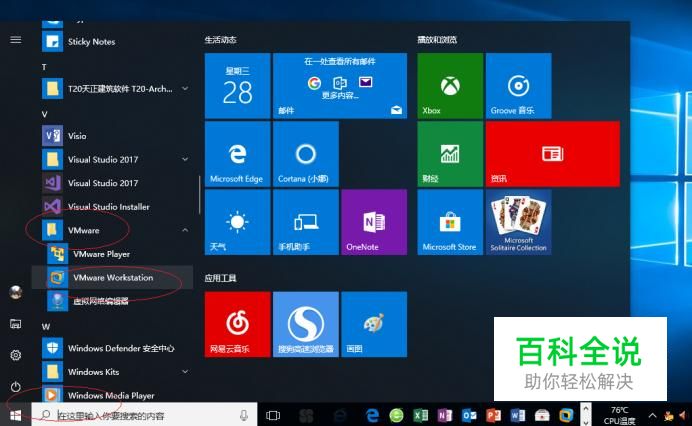This screenshot has width=692, height=426.
Task: Jump to letter T in app list
Action: [44, 67]
